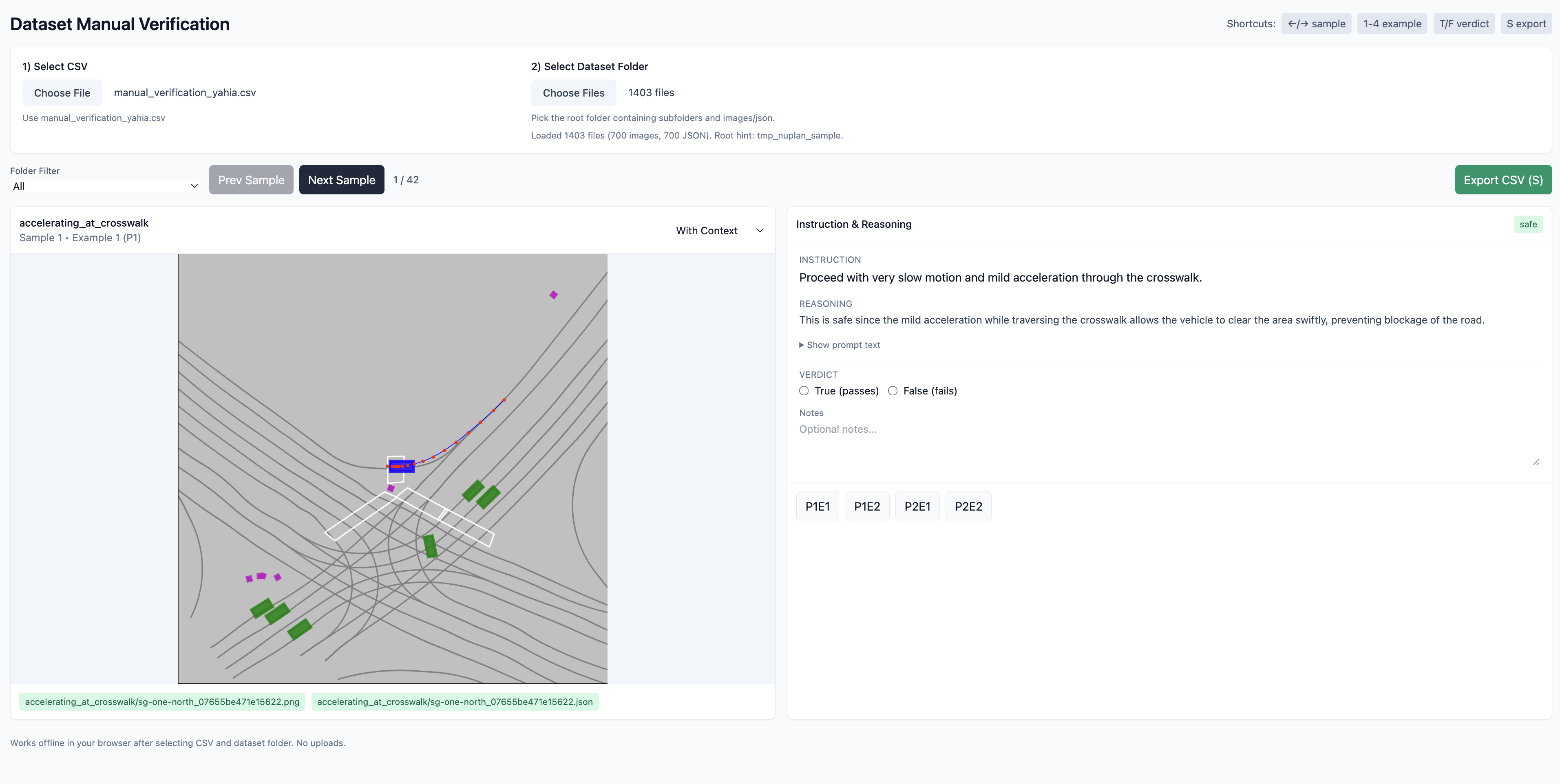The width and height of the screenshot is (1560, 784).
Task: Select the True (passes) radio button
Action: pyautogui.click(x=804, y=390)
